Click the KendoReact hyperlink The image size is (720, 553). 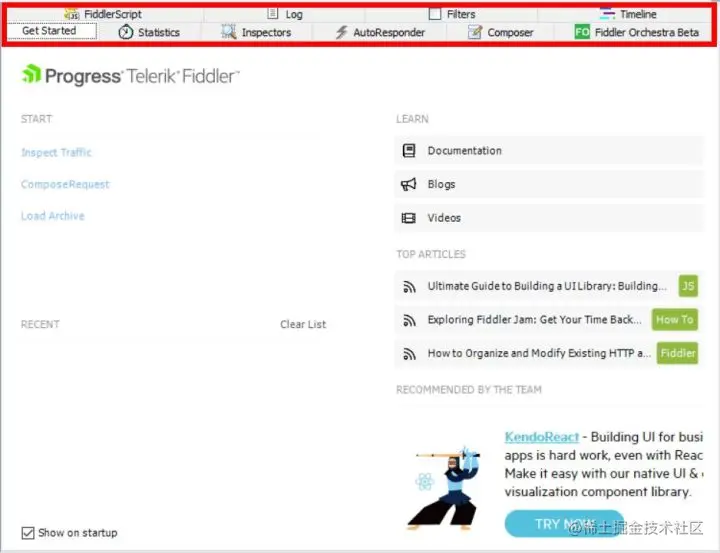[x=542, y=437]
